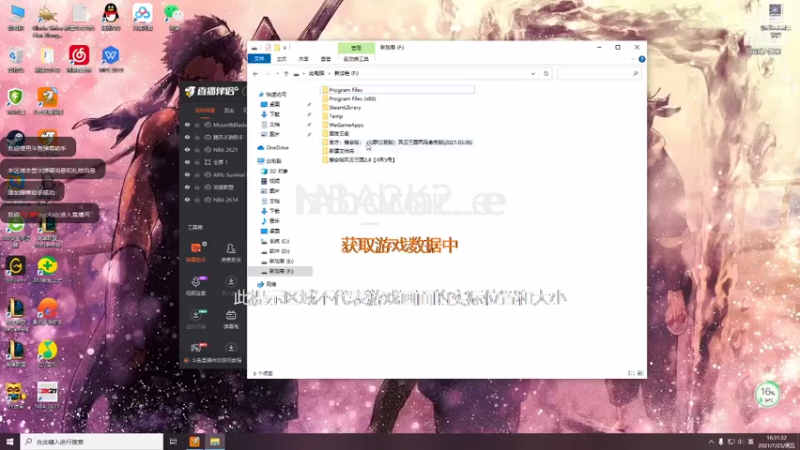Viewport: 800px width, 450px height.
Task: Select 3D 对象 in navigation pane
Action: pyautogui.click(x=276, y=171)
